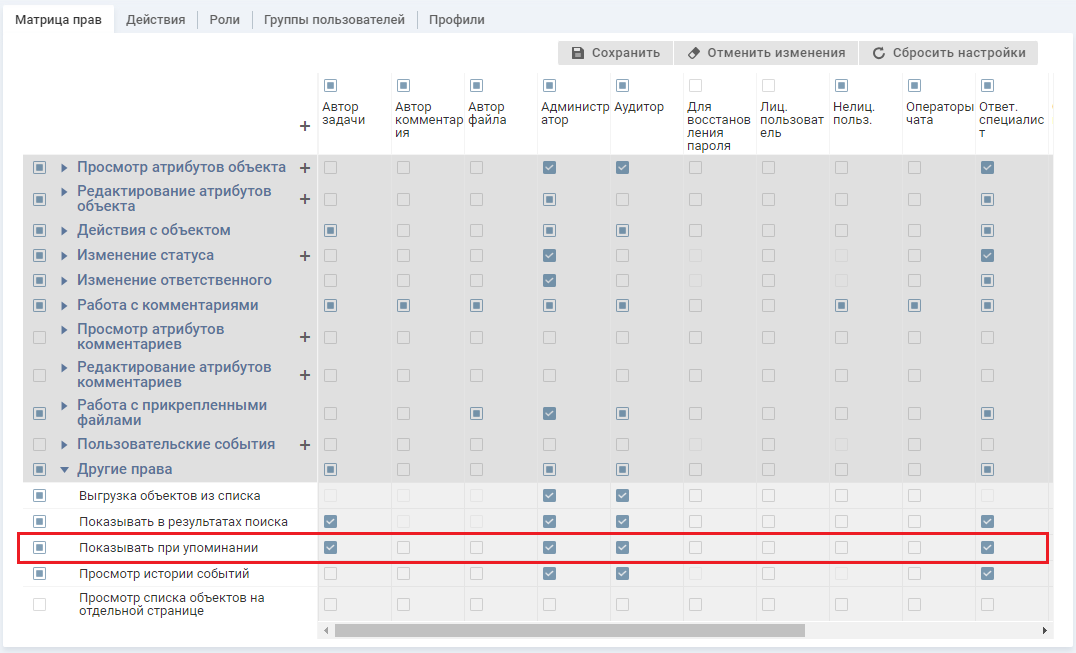Expand the Работа с комментариями group
Viewport: 1076px width, 653px height.
point(65,306)
